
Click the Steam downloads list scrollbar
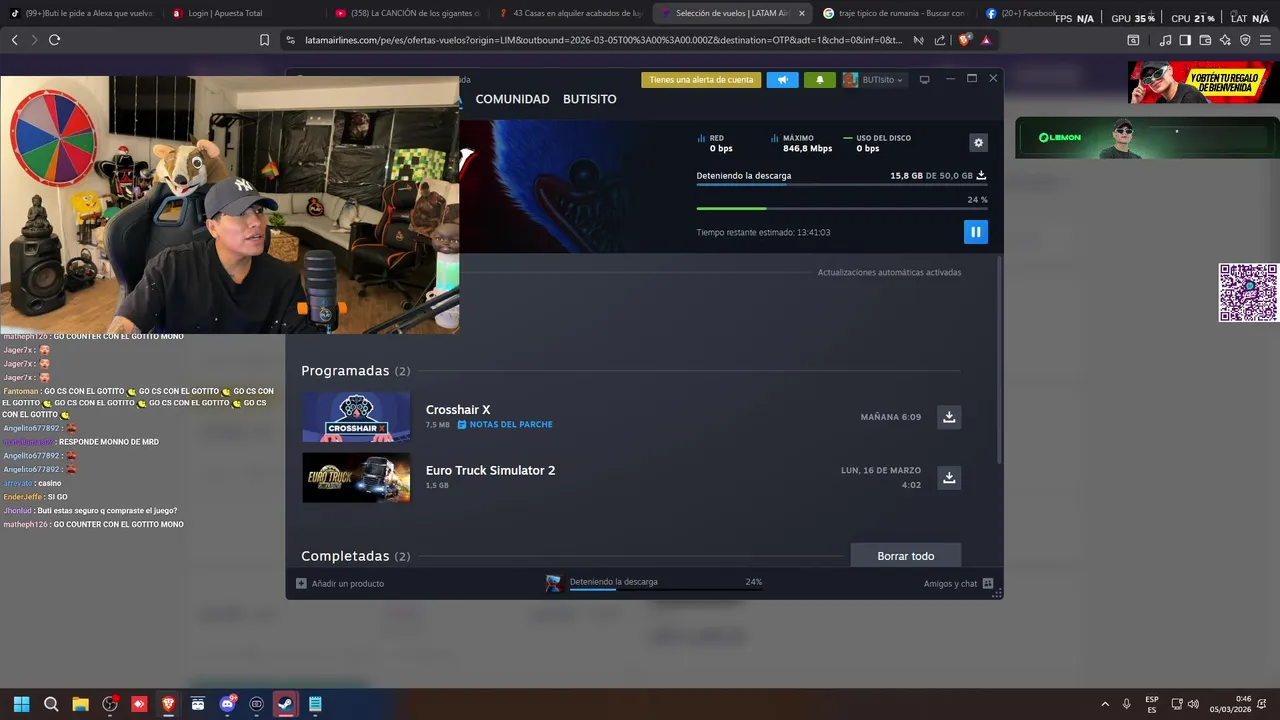coord(998,360)
